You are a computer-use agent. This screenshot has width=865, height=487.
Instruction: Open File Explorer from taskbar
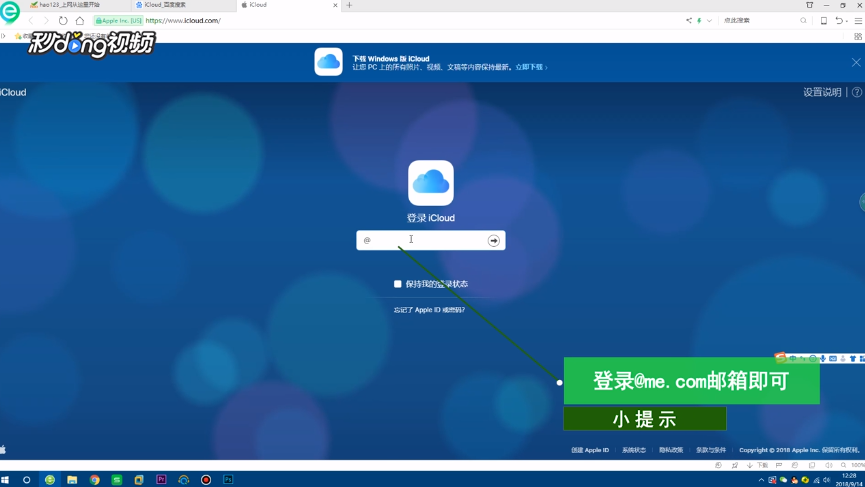72,480
